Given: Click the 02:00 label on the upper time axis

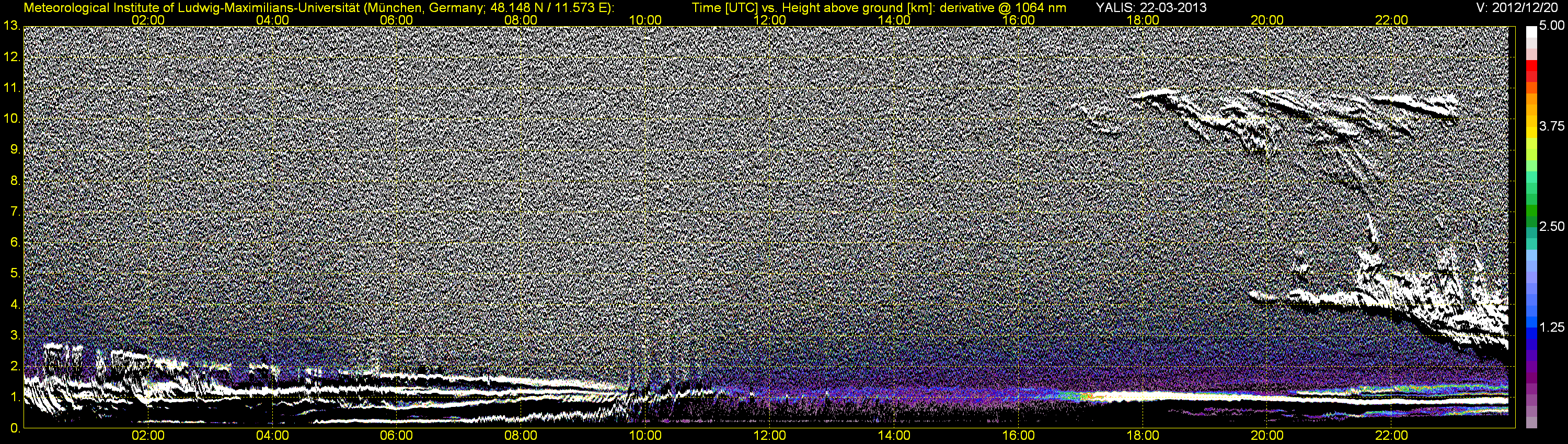Looking at the screenshot, I should point(148,20).
